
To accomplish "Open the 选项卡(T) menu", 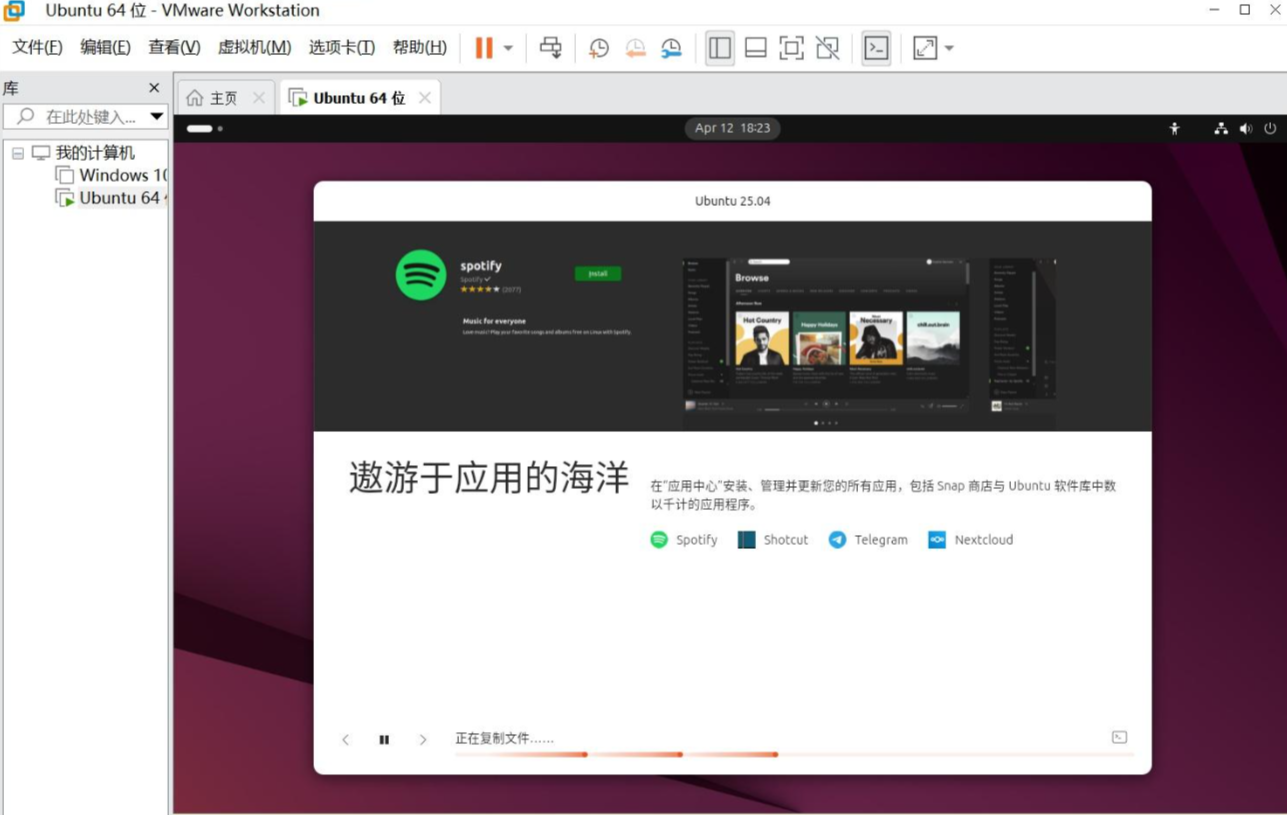I will 341,48.
